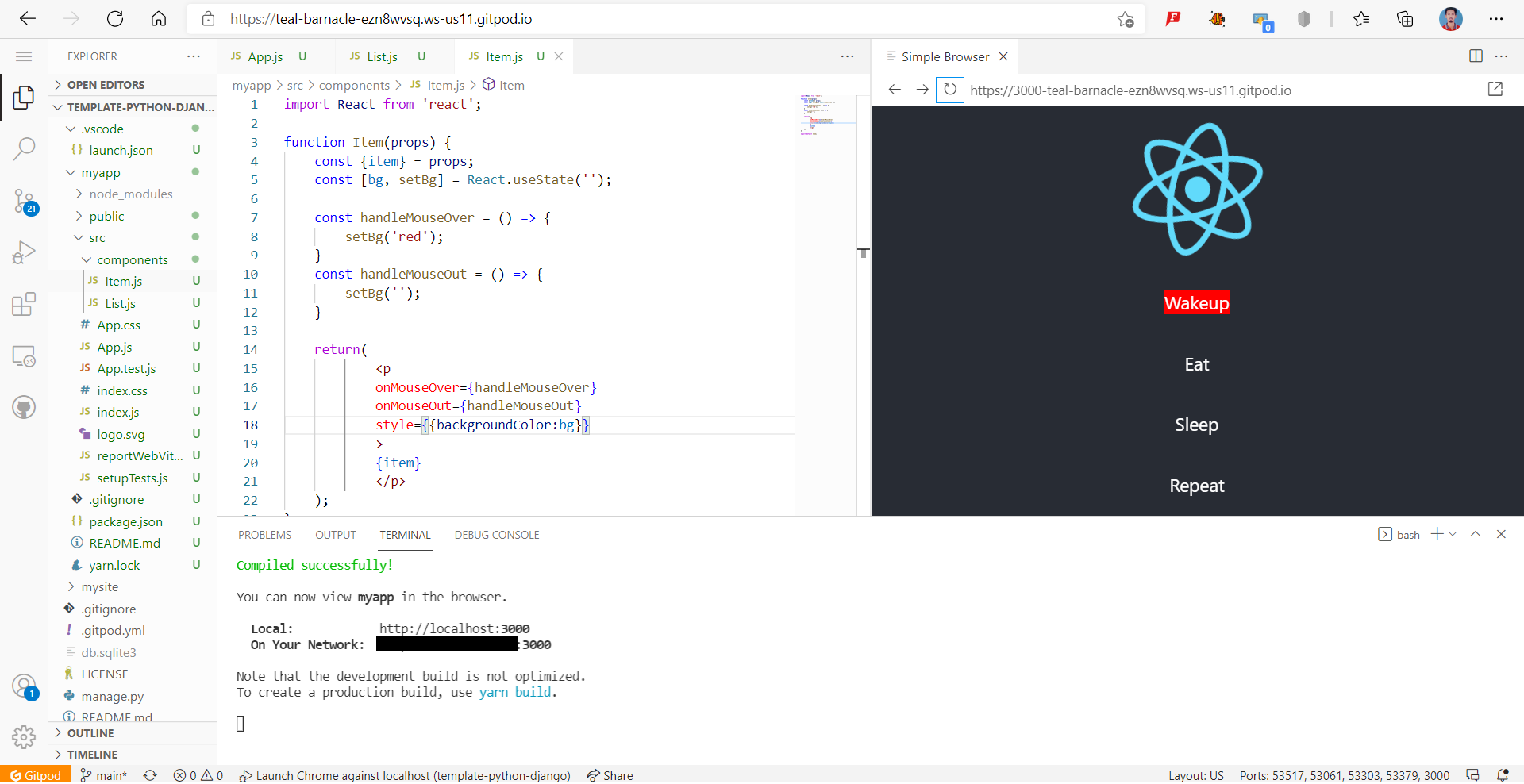Create a new terminal with the plus icon
This screenshot has height=784, width=1524.
coord(1436,534)
